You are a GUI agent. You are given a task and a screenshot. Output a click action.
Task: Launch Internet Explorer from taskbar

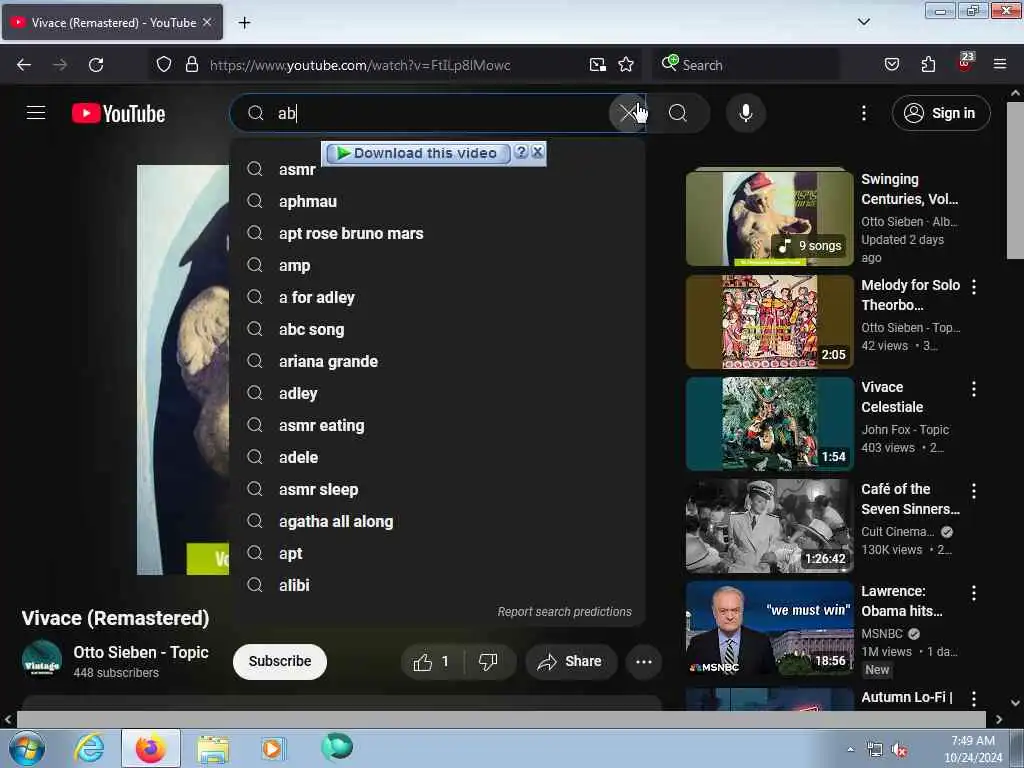pos(89,748)
